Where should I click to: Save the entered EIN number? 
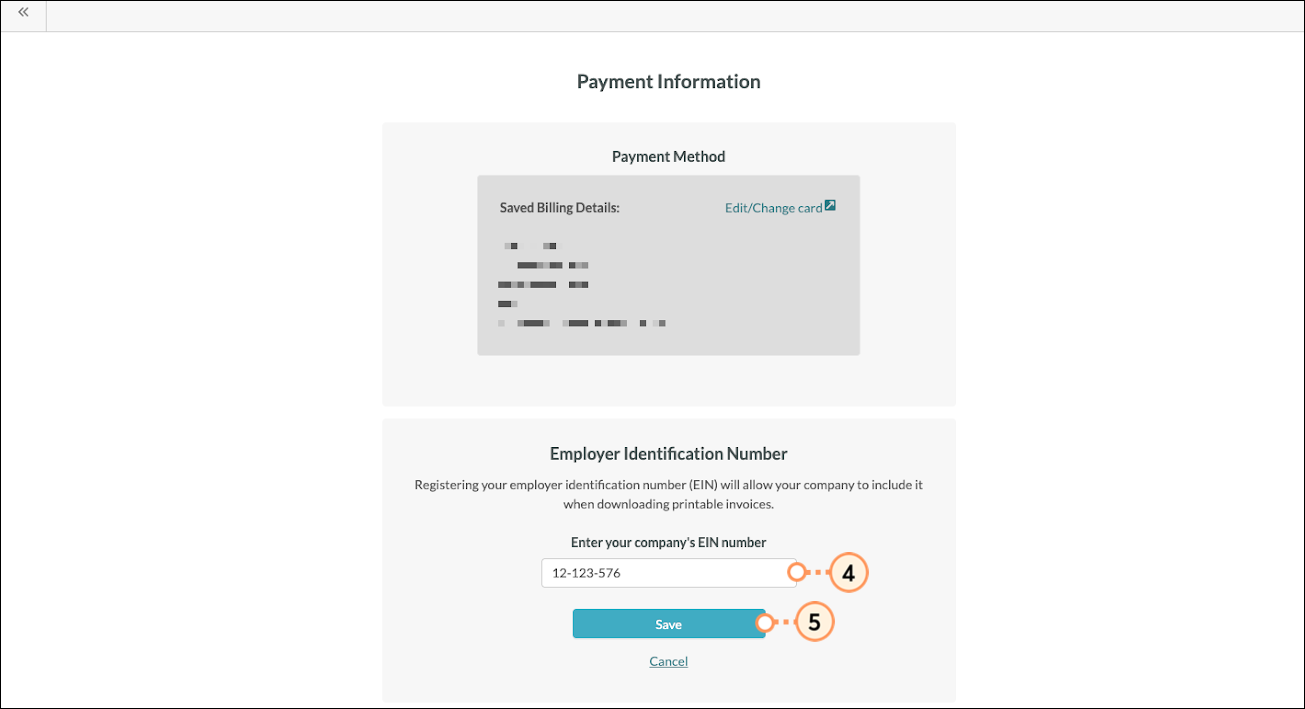click(668, 624)
